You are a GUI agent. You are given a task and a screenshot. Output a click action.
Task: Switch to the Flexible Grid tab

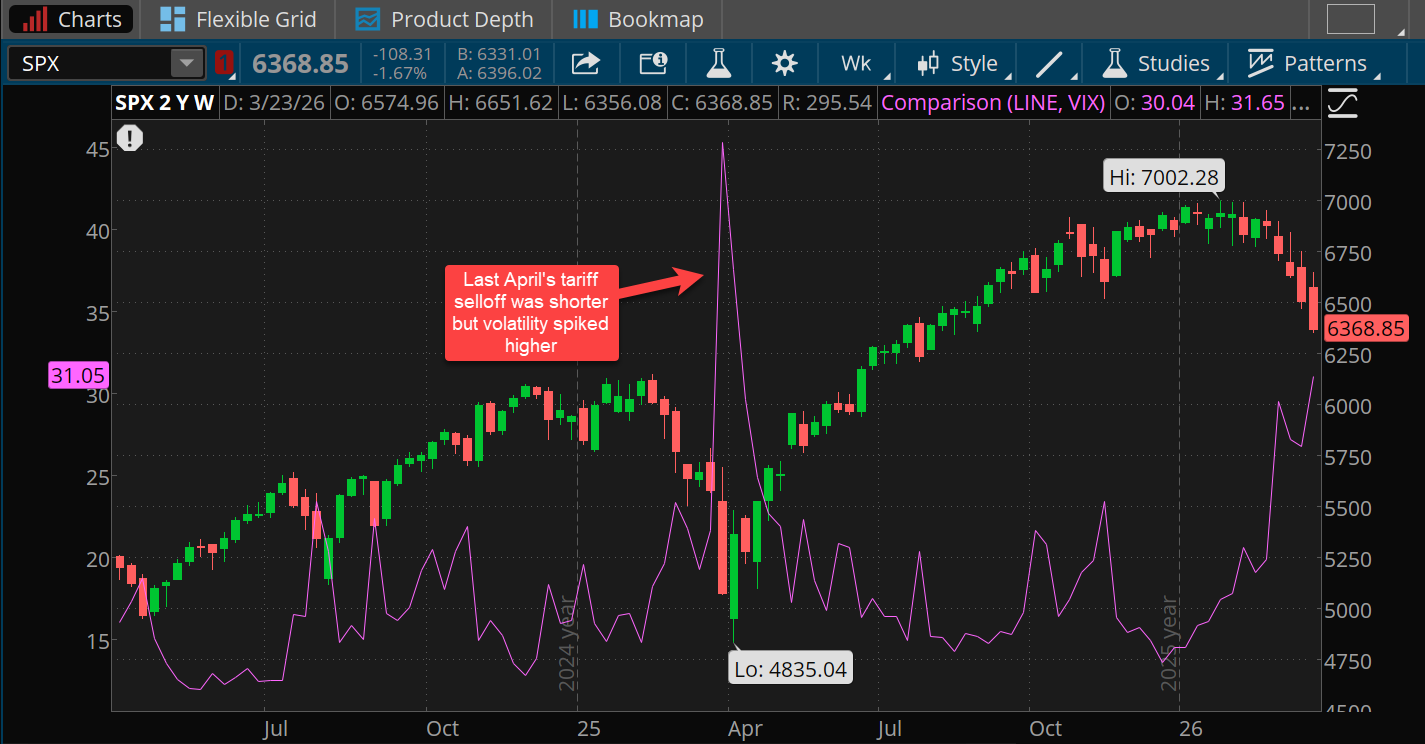coord(237,19)
